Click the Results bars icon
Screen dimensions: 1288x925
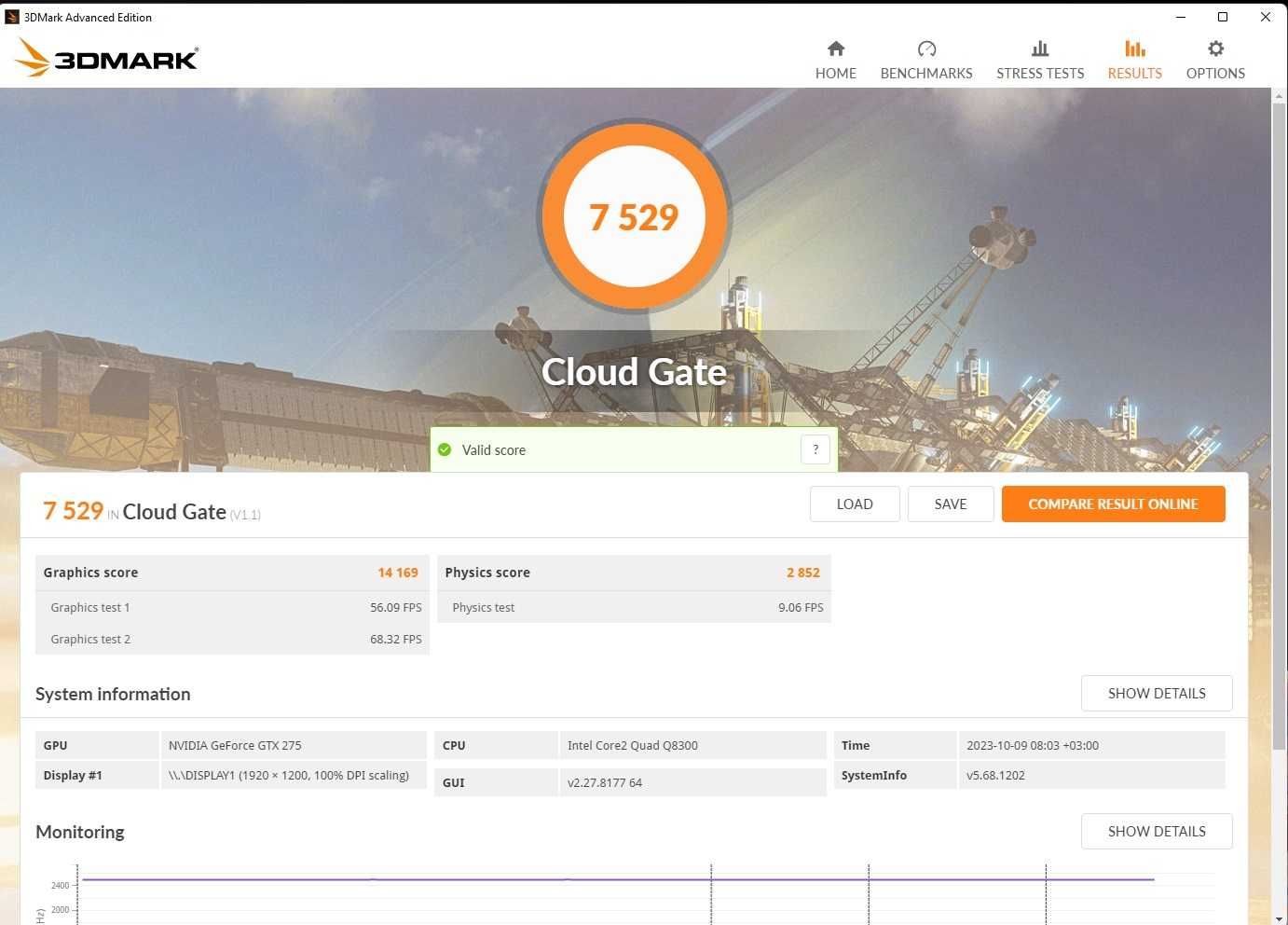click(1134, 48)
